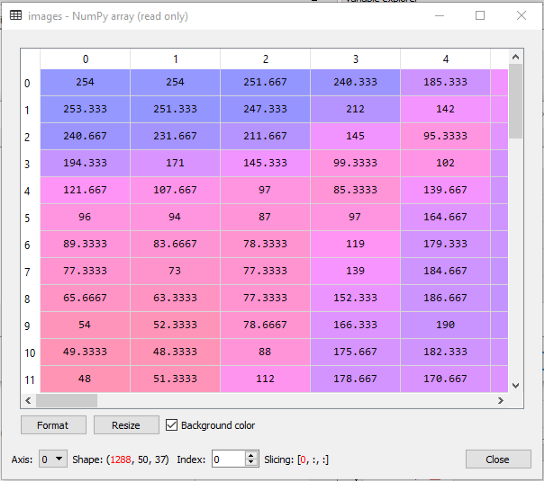Screen dimensions: 544x481
Task: Toggle the Background color checkbox
Action: click(x=172, y=425)
